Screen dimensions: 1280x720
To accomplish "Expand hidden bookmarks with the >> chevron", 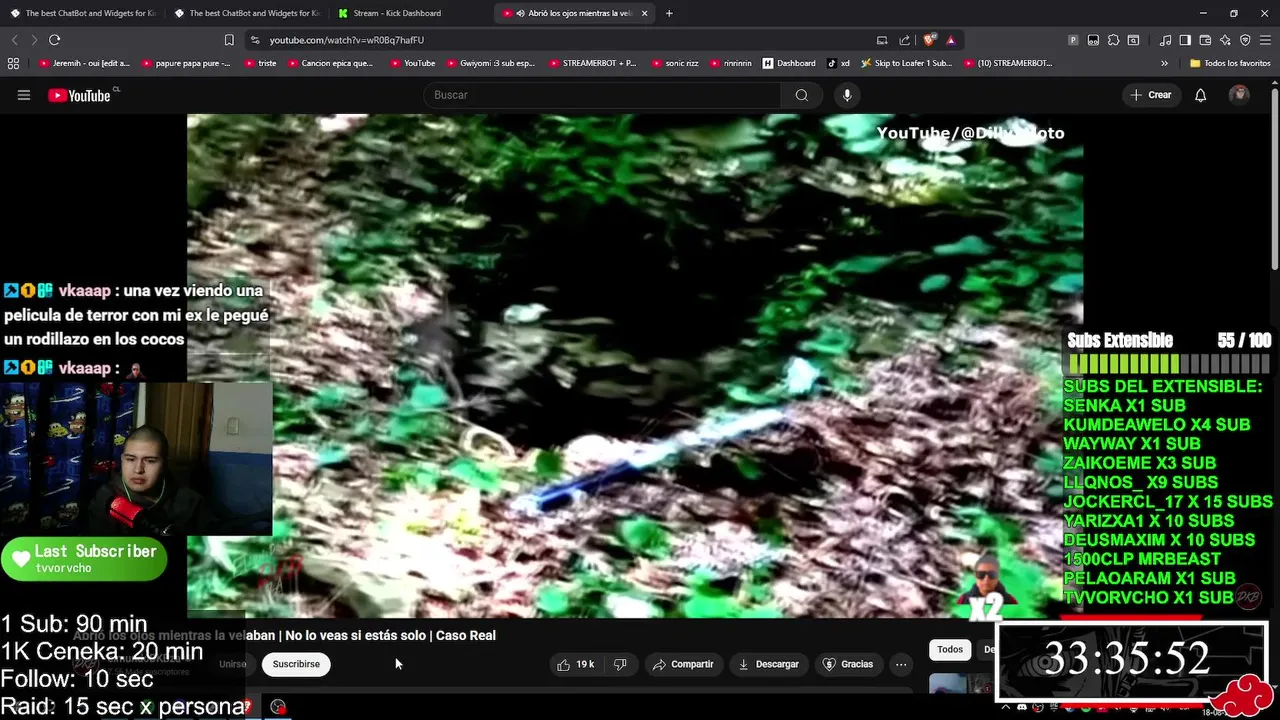I will click(1164, 63).
